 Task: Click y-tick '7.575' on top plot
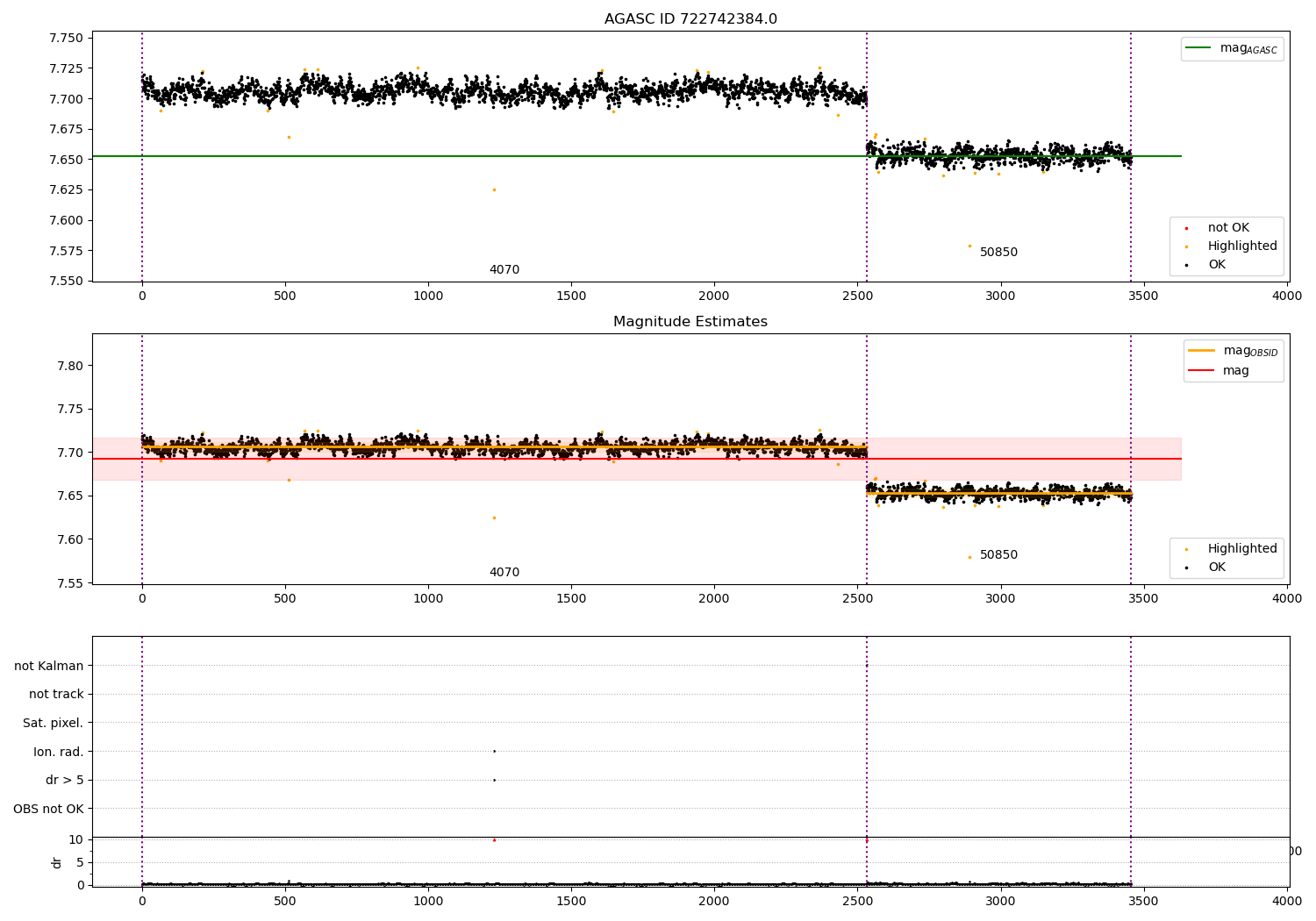(66, 251)
